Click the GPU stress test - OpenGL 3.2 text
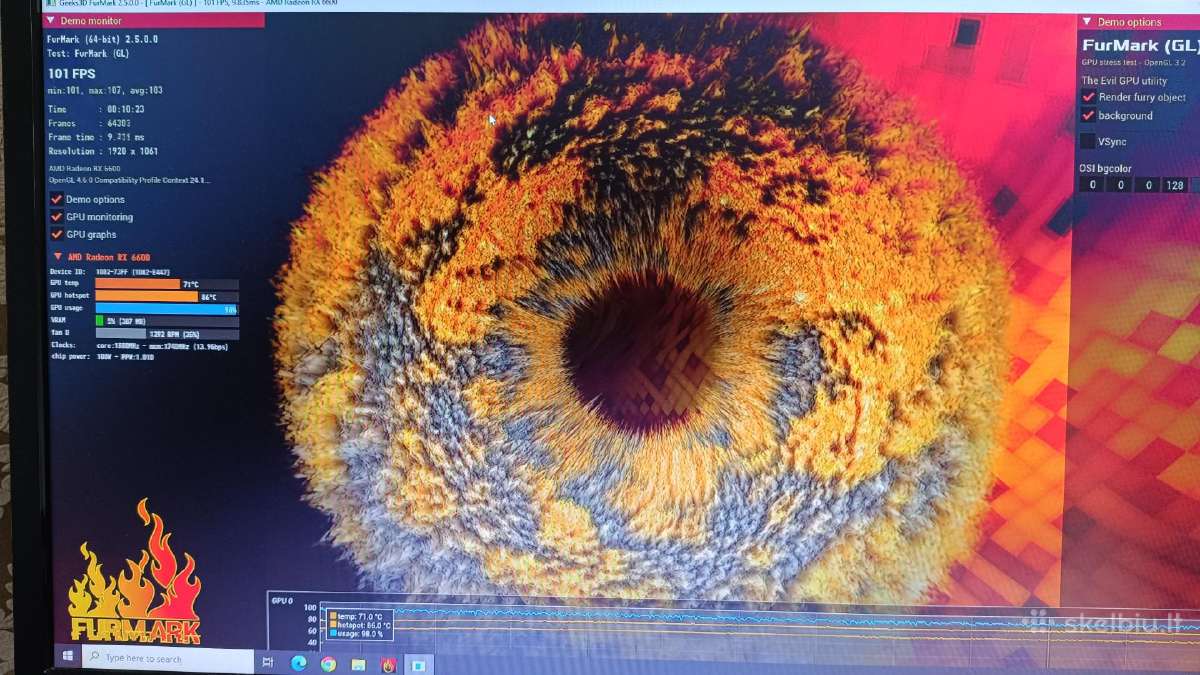 1135,62
